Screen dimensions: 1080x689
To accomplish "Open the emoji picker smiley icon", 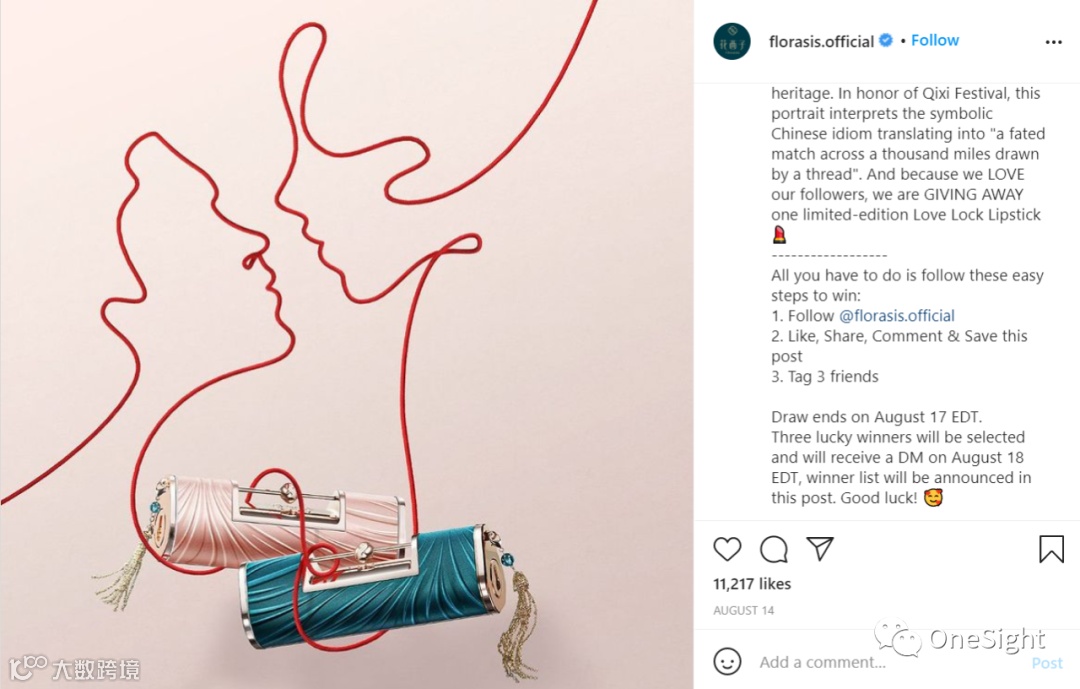I will click(x=727, y=661).
